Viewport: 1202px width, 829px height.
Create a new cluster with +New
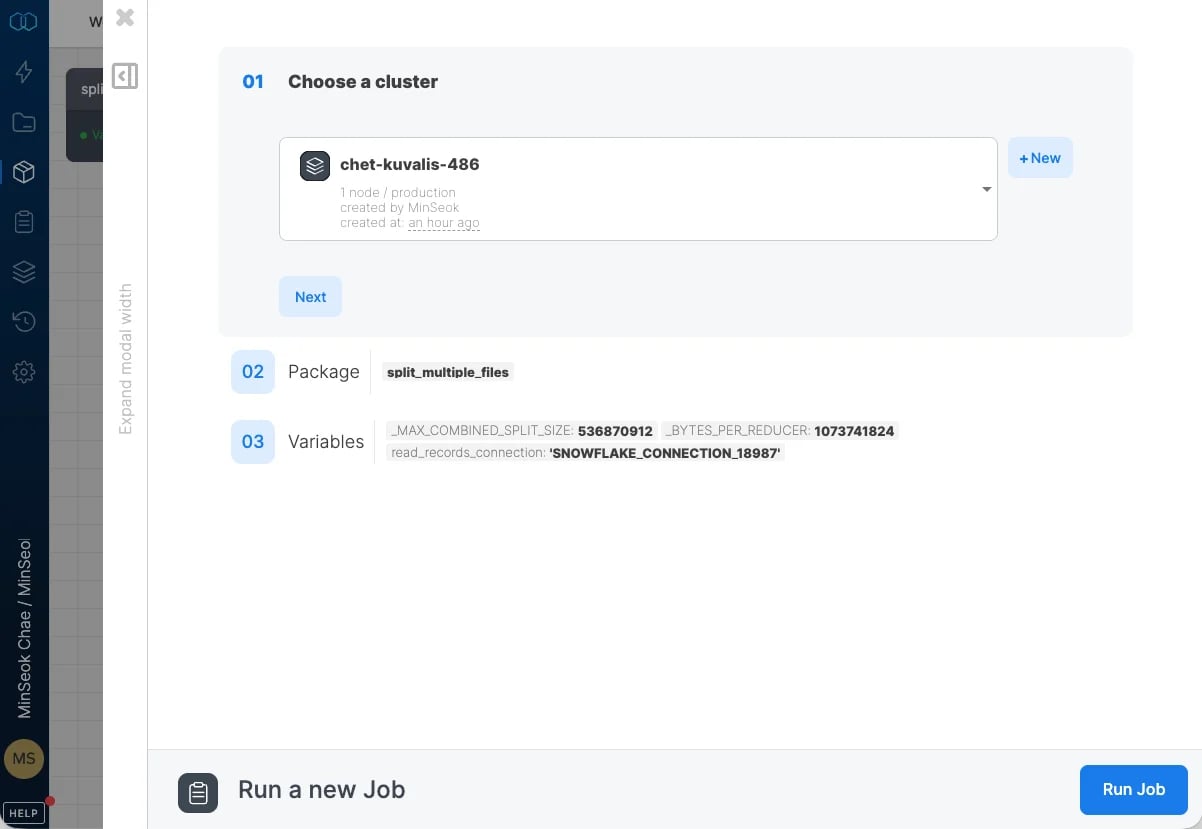point(1040,158)
